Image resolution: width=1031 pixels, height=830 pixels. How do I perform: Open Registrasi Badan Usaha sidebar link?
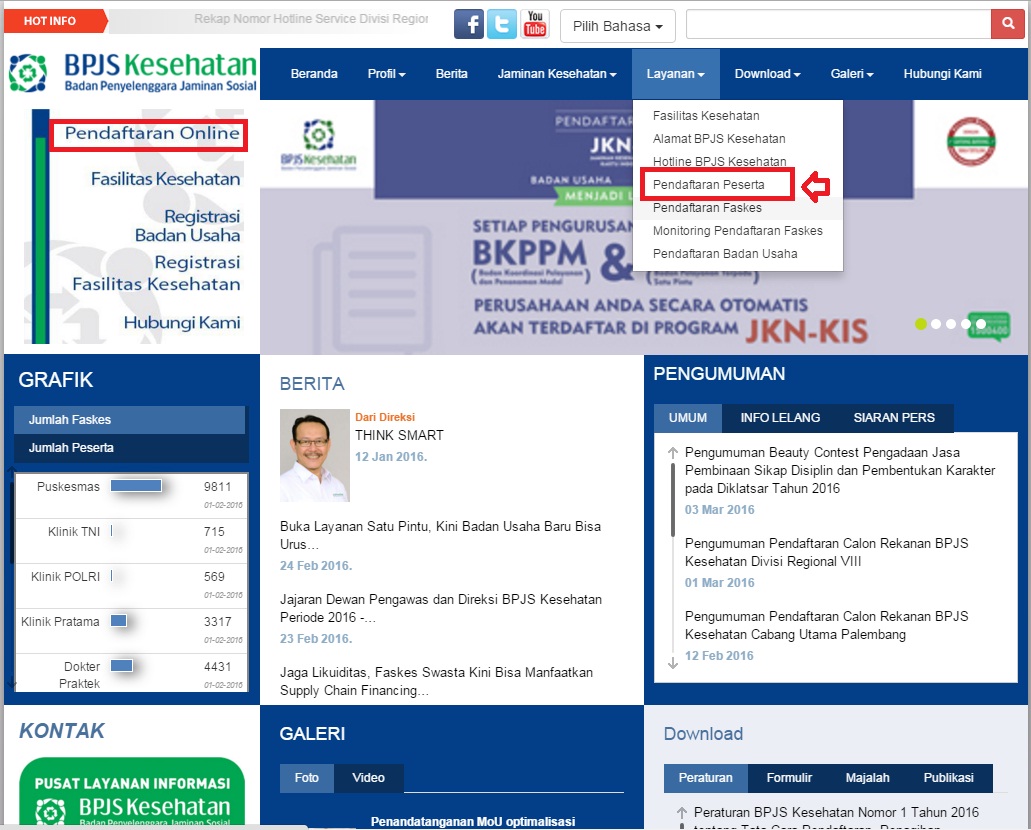(188, 226)
